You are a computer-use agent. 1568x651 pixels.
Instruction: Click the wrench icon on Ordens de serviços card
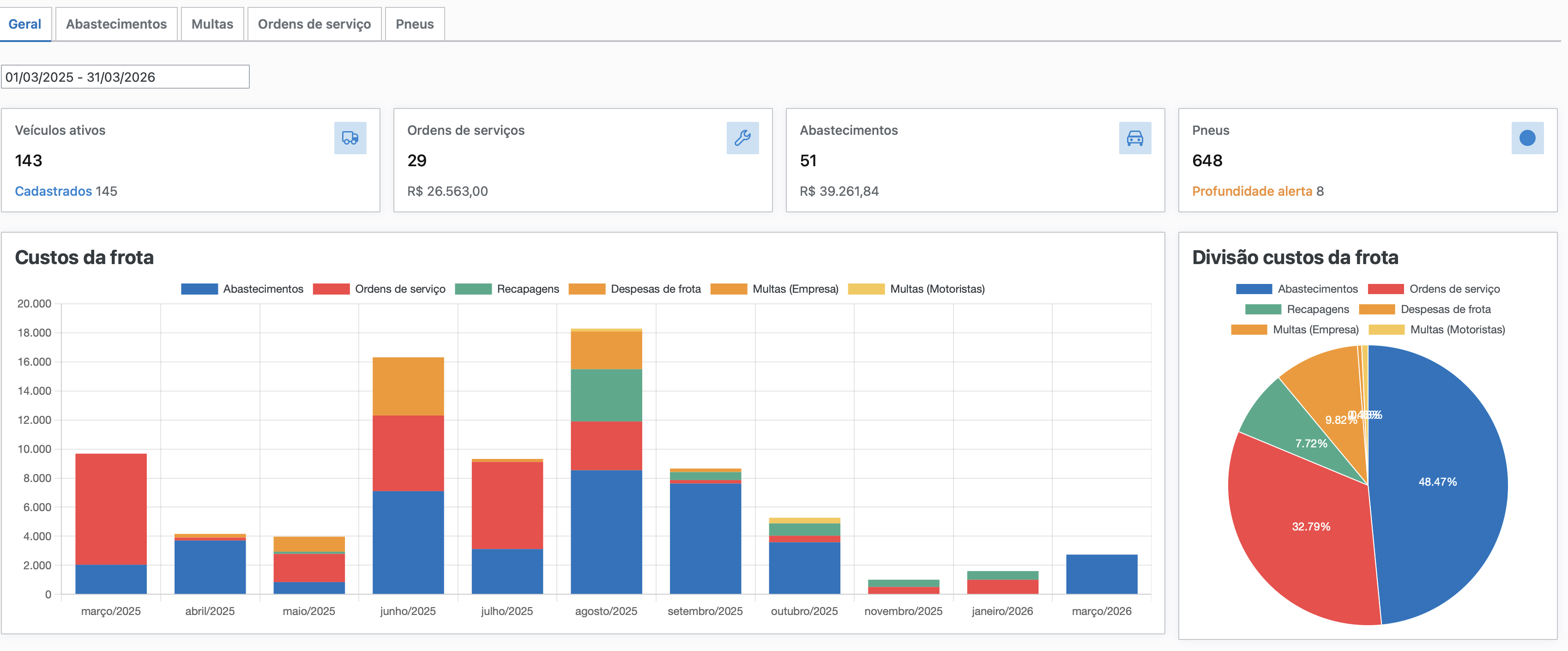(x=742, y=138)
